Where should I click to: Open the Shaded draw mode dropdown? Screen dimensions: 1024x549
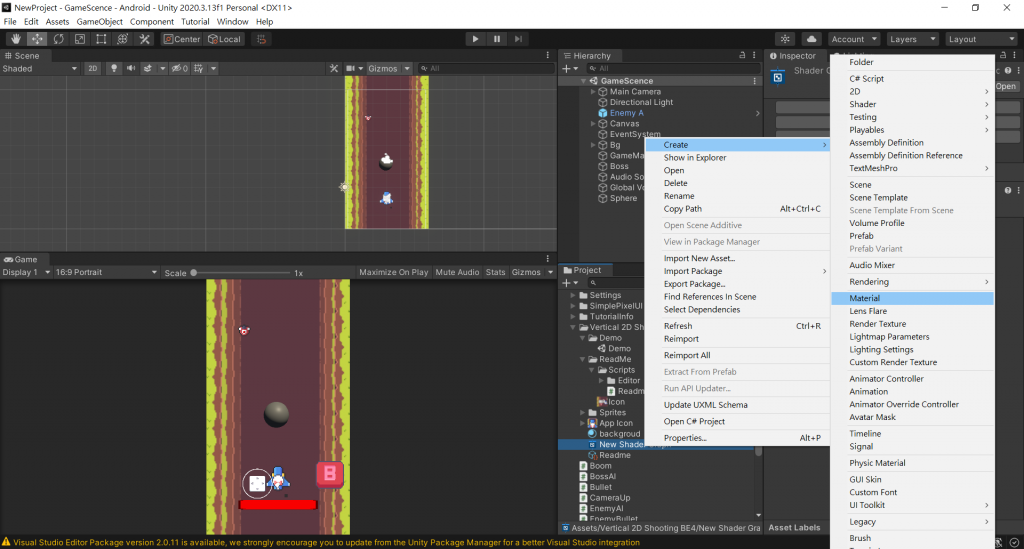tap(40, 69)
